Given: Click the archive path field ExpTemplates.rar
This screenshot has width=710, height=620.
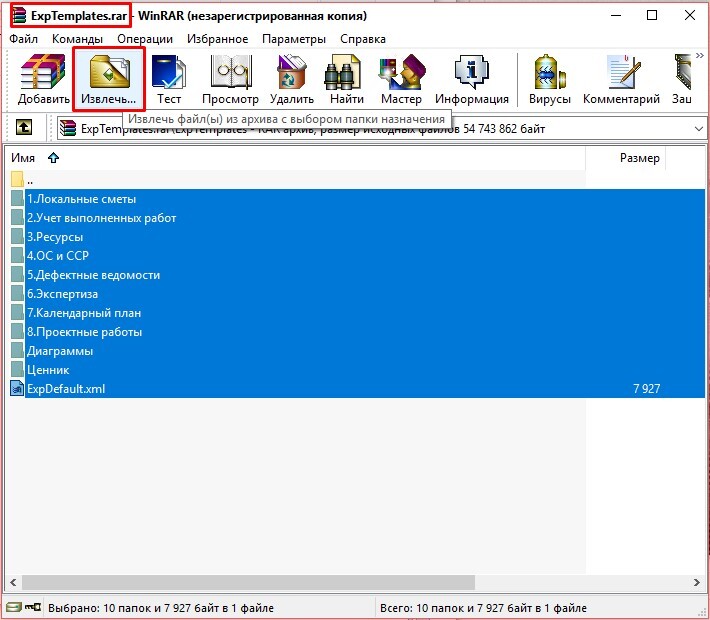Looking at the screenshot, I should [381, 129].
